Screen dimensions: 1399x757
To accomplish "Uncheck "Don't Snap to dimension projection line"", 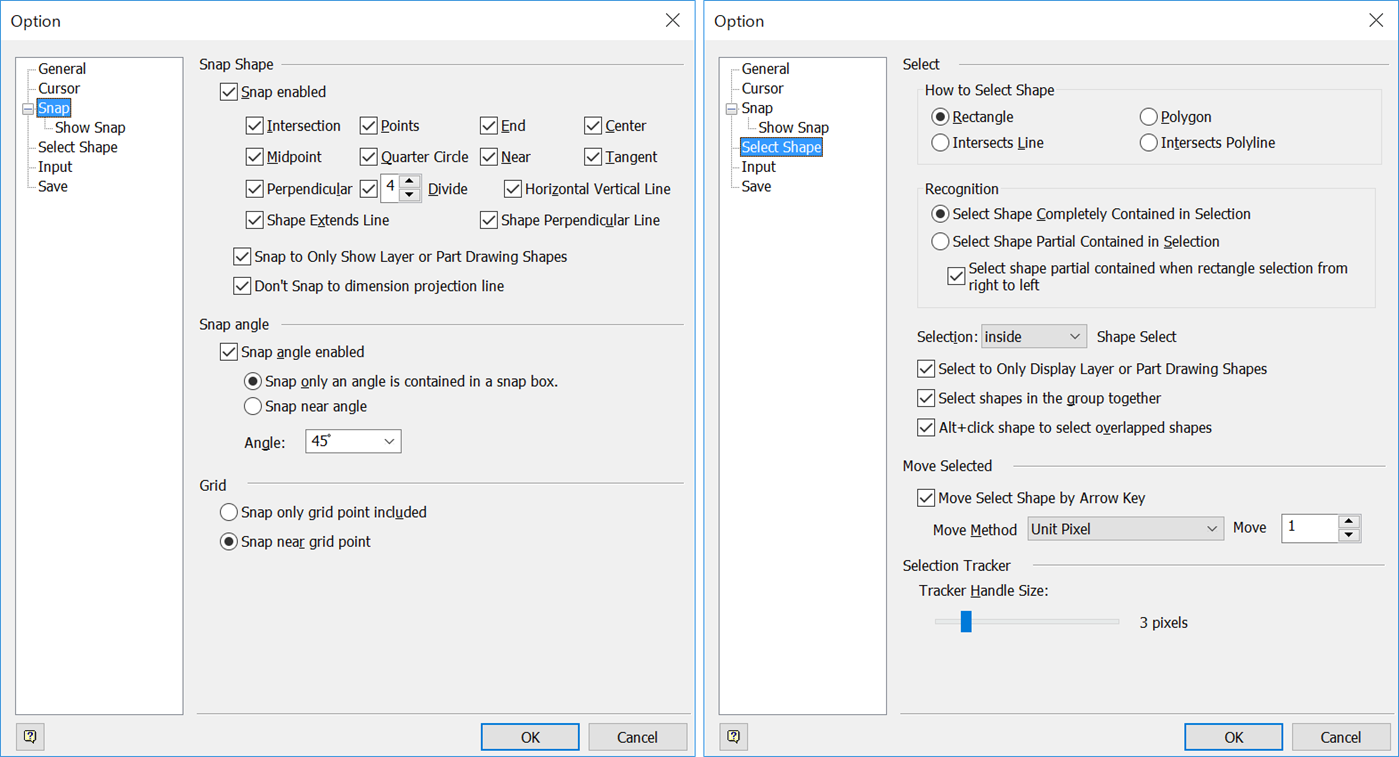I will [242, 285].
